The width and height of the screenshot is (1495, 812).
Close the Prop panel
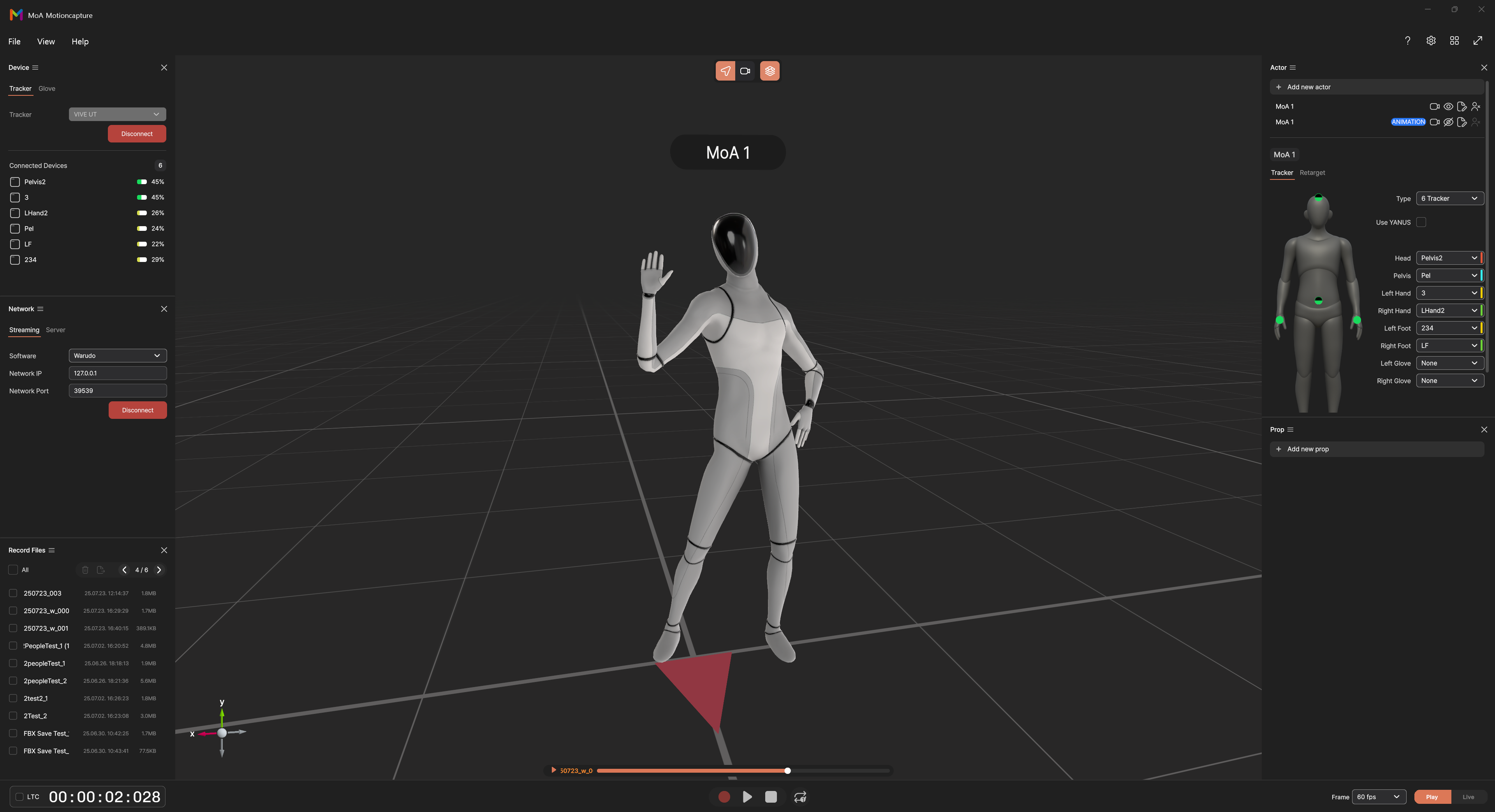tap(1484, 429)
